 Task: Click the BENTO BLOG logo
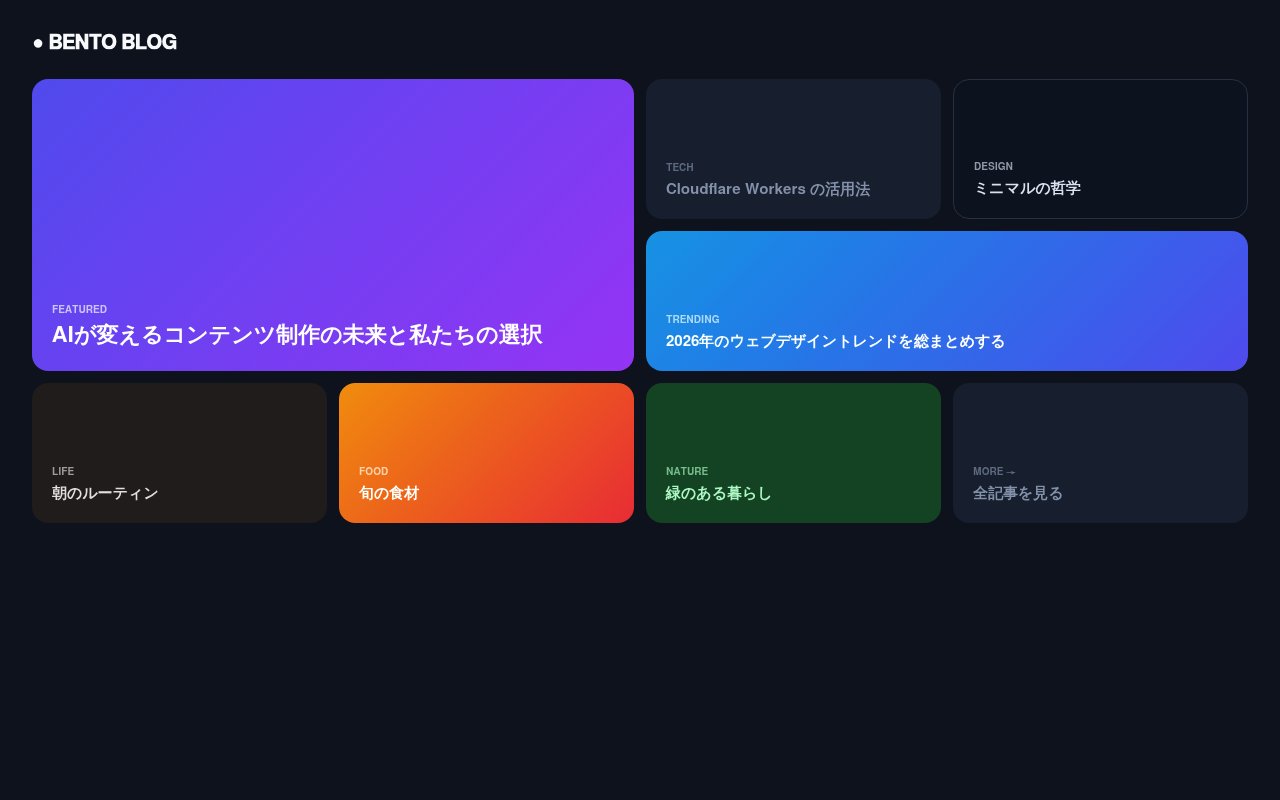click(x=105, y=42)
